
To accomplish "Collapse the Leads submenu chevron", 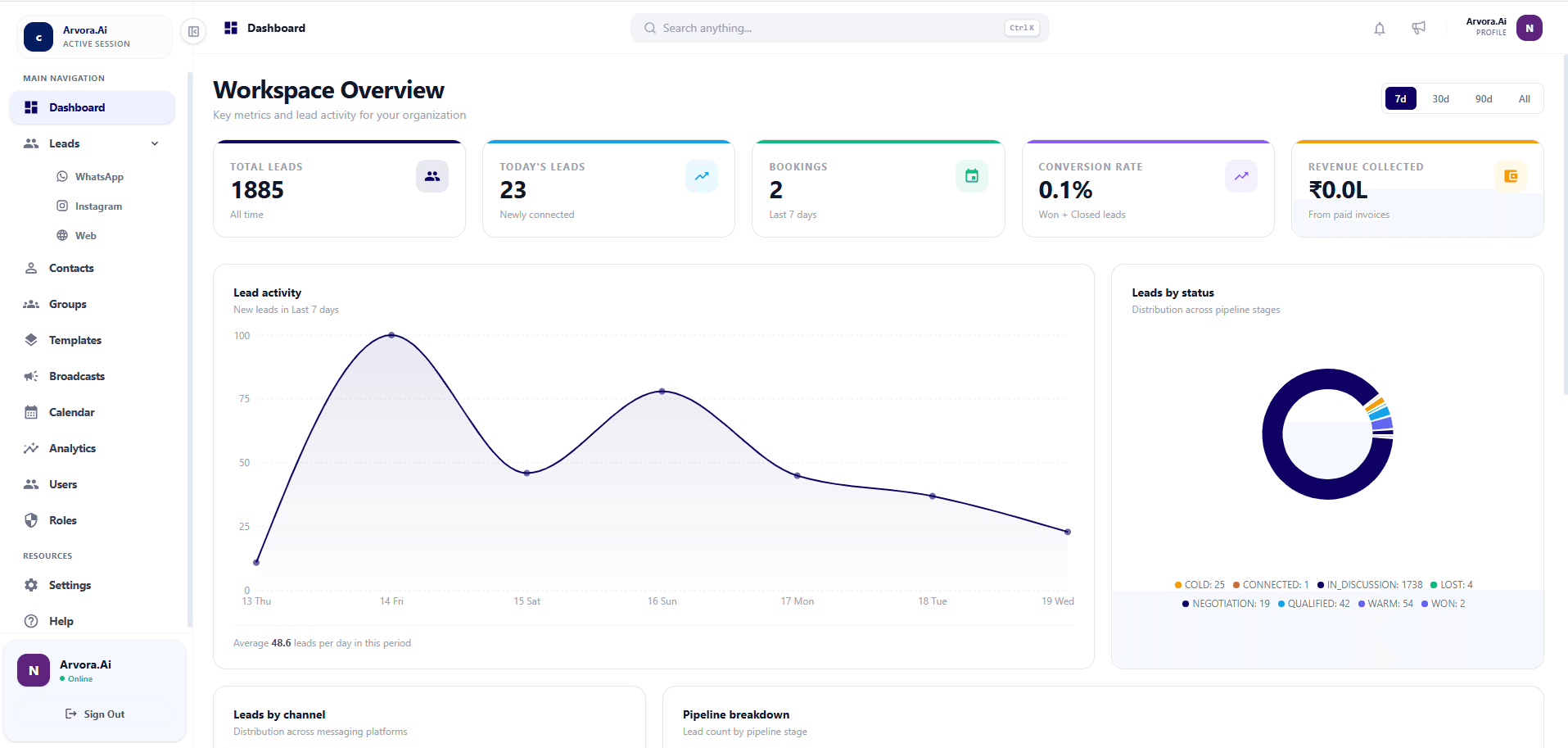I will click(155, 143).
